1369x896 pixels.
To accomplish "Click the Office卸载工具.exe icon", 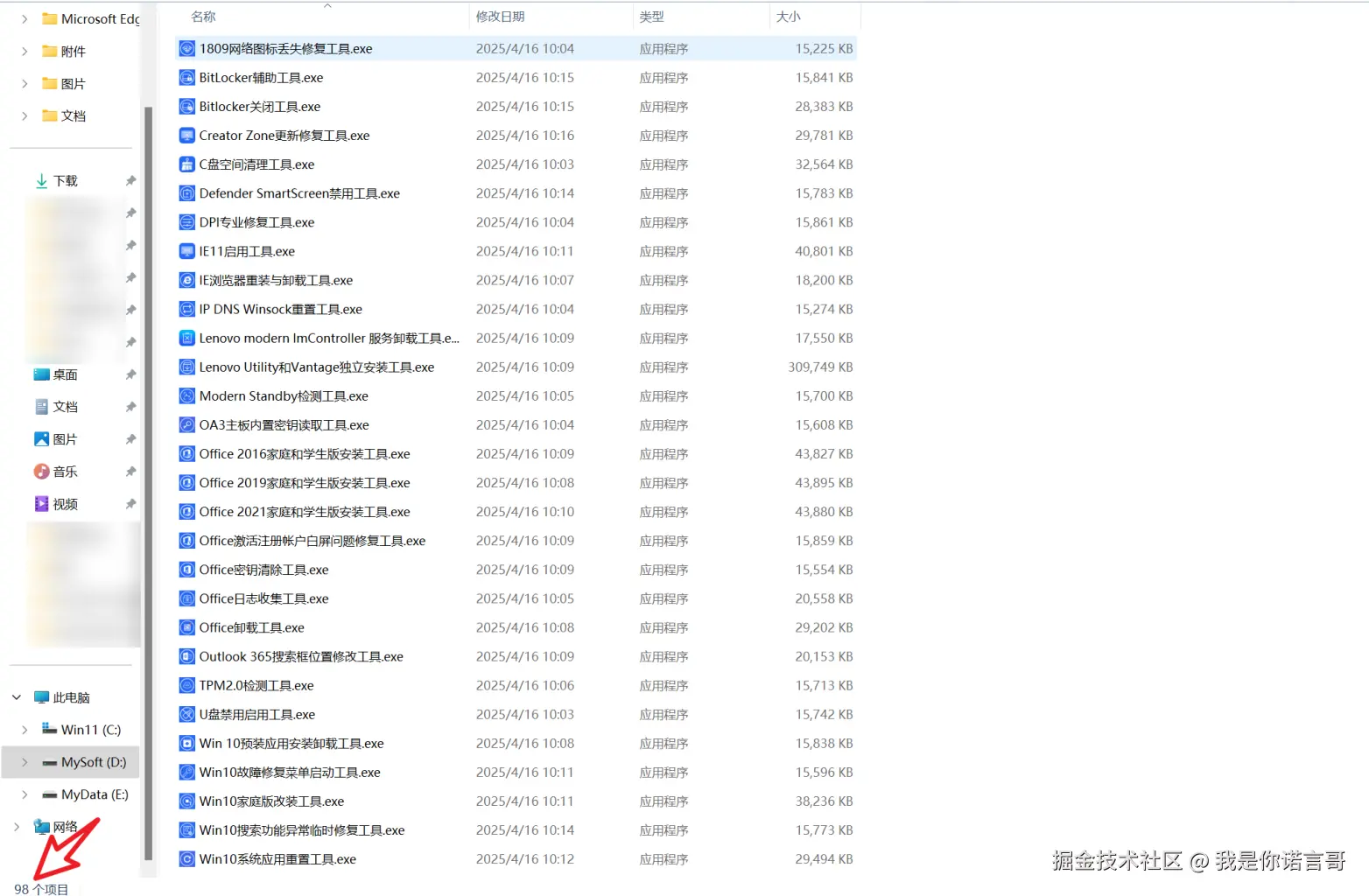I will [x=186, y=627].
